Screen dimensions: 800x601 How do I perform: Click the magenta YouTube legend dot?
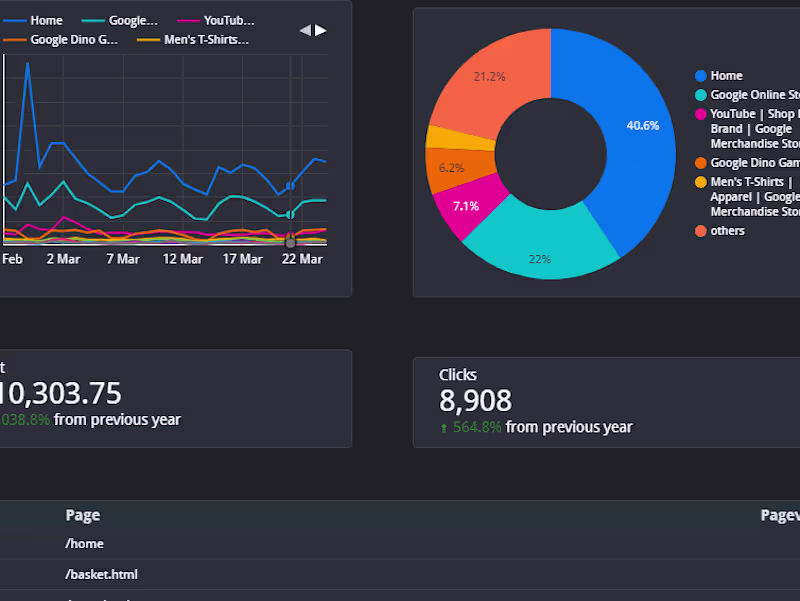point(701,114)
